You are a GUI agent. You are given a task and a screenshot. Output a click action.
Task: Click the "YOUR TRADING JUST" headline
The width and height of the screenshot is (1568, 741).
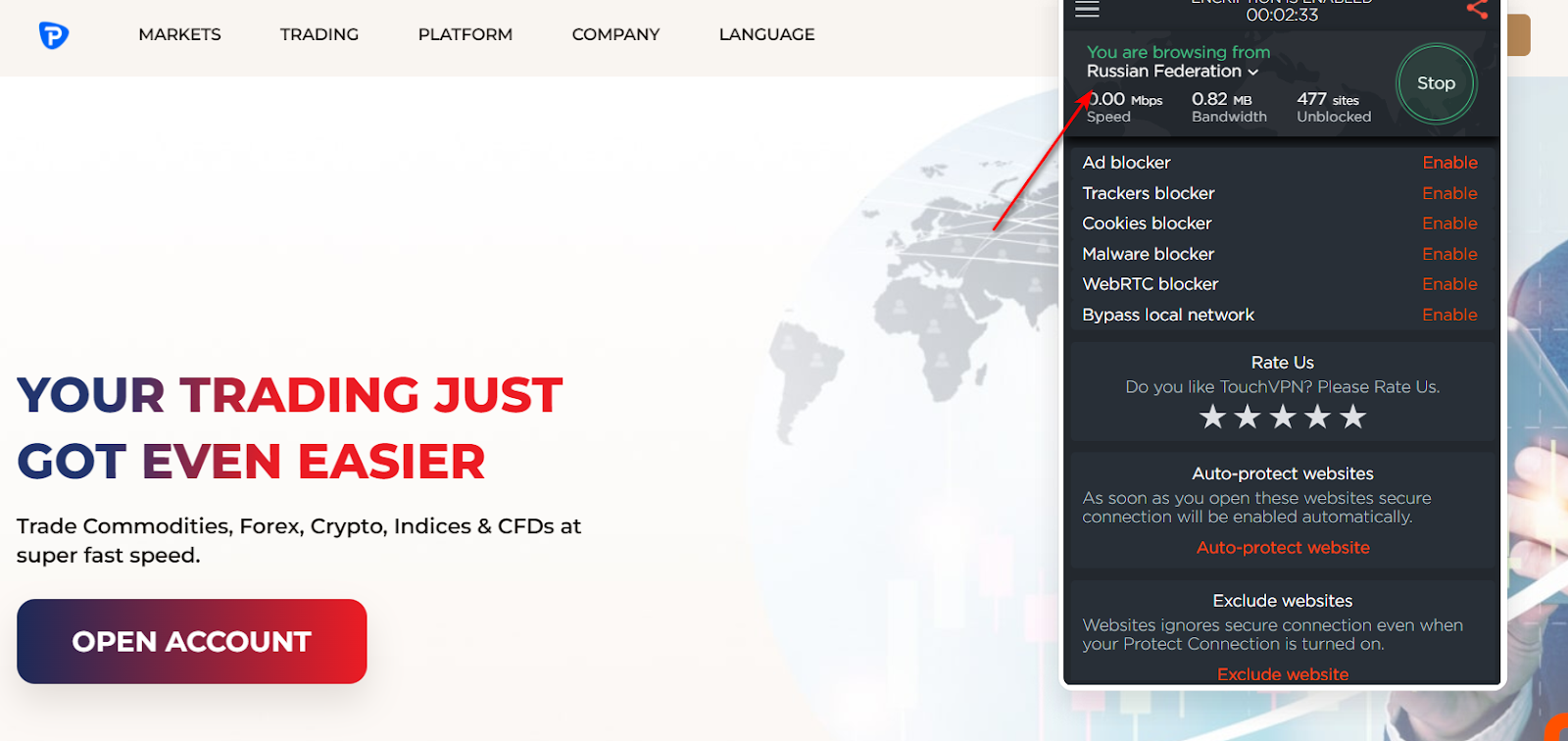pyautogui.click(x=290, y=395)
